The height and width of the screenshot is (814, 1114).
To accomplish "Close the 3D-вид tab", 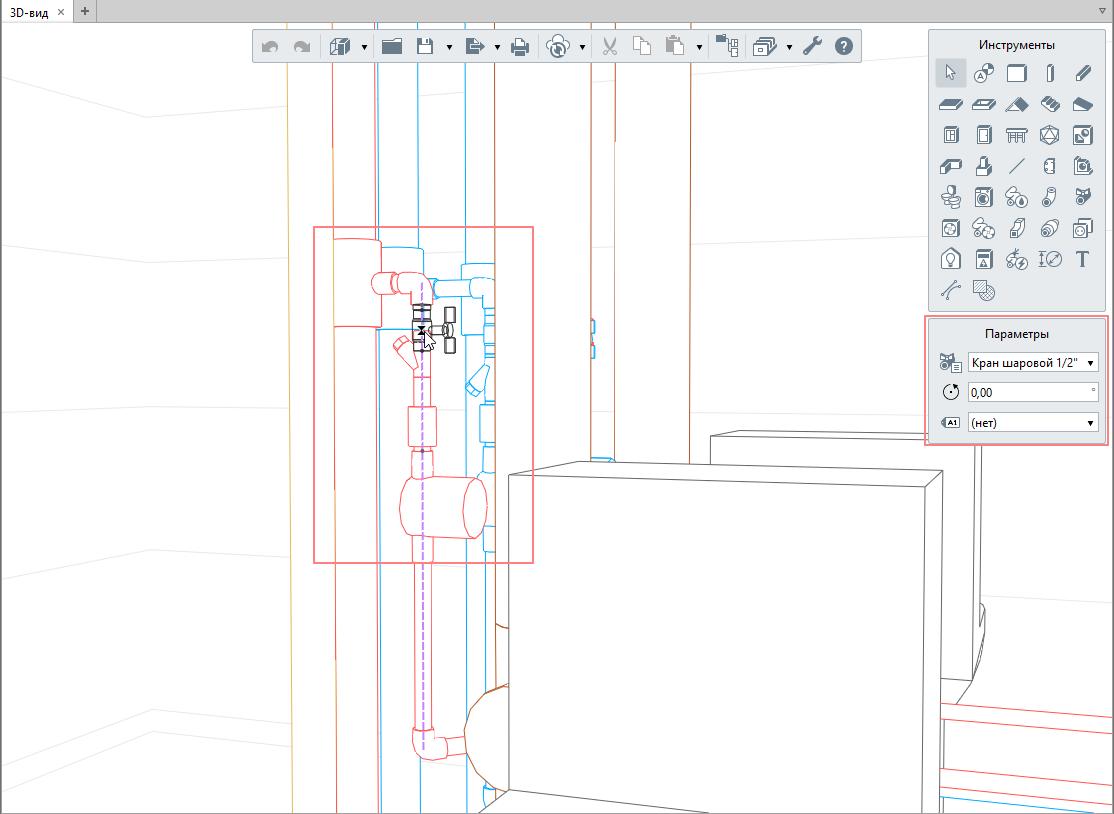I will [61, 11].
